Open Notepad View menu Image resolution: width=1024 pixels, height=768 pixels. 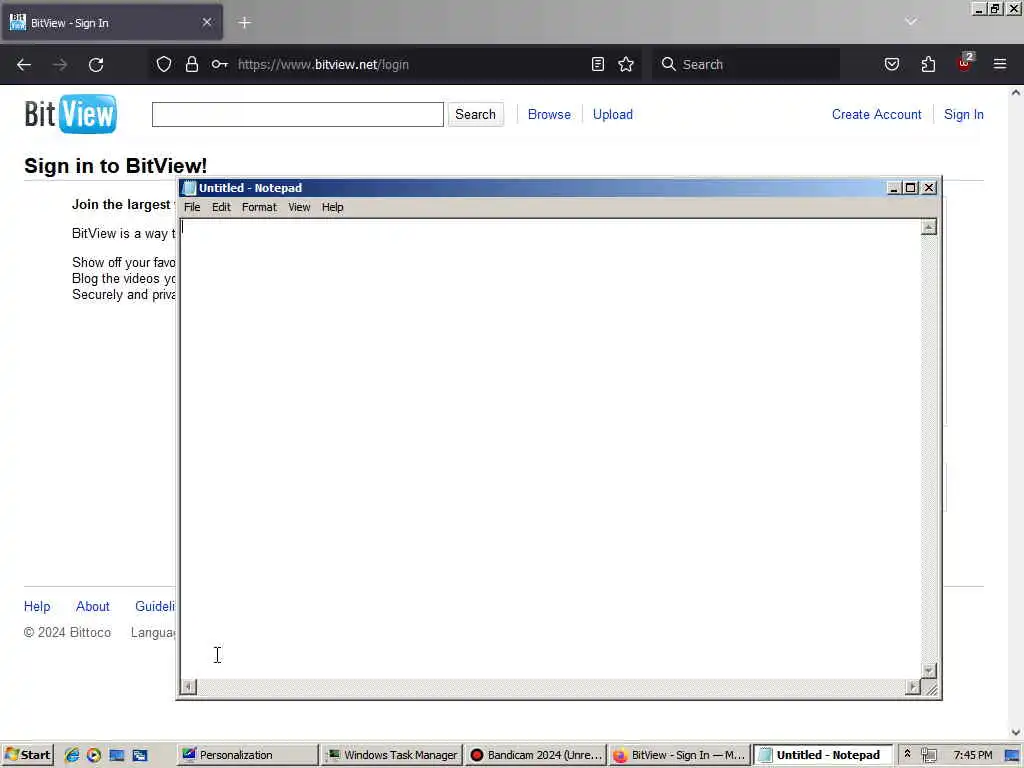coord(299,207)
